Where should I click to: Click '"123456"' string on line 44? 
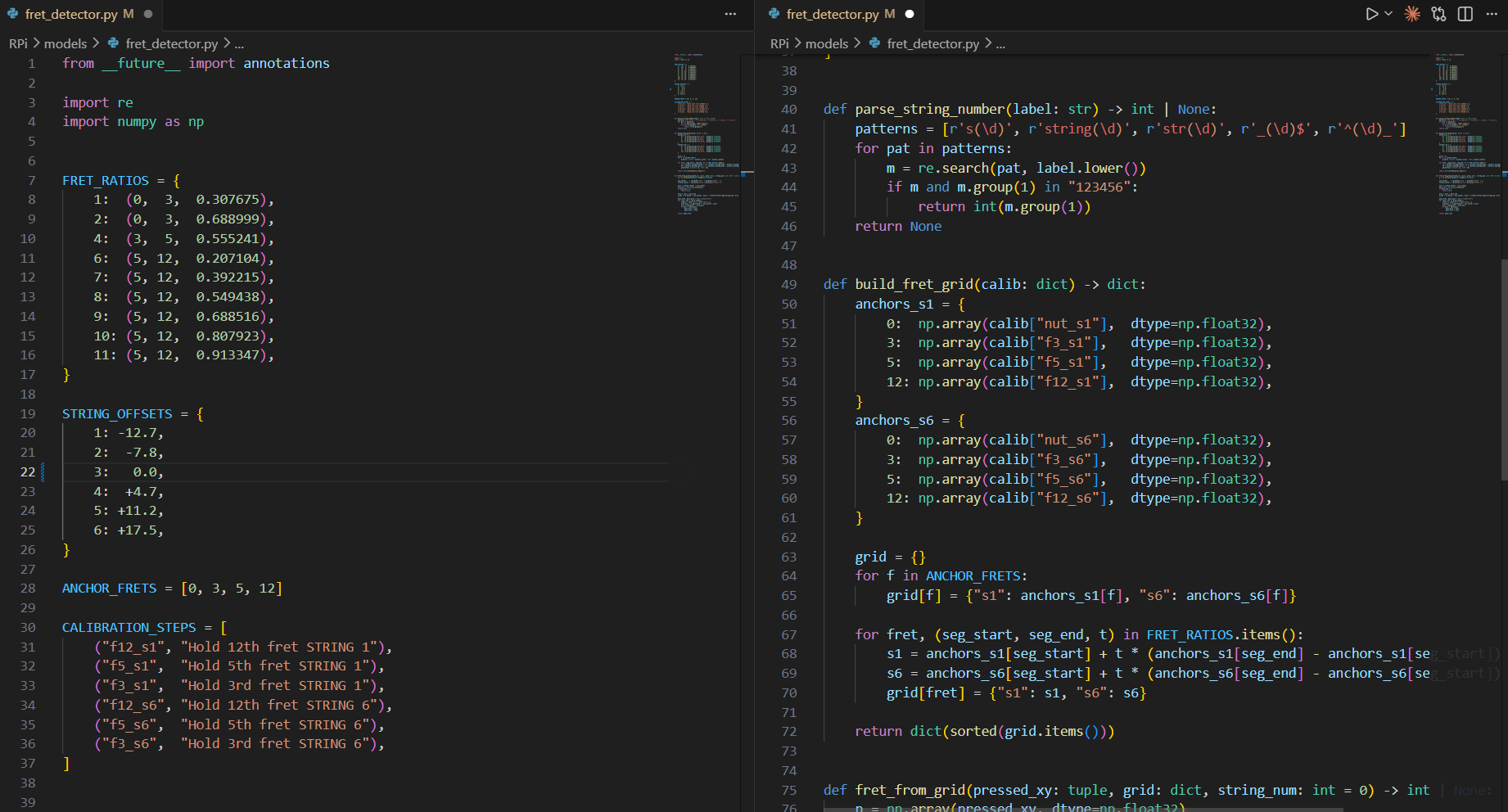click(1099, 187)
